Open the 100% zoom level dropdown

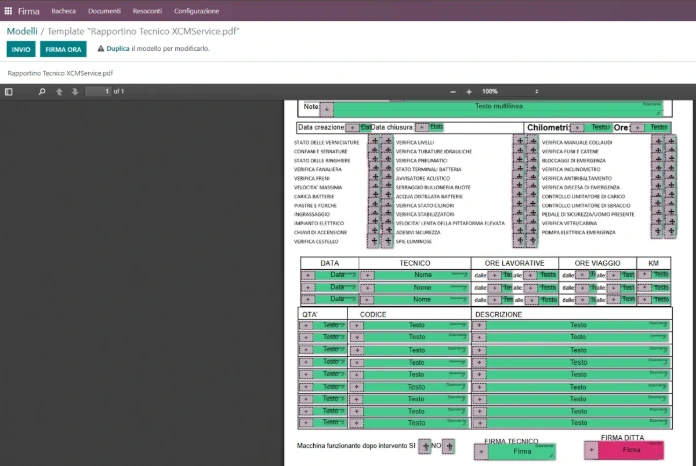coord(510,91)
